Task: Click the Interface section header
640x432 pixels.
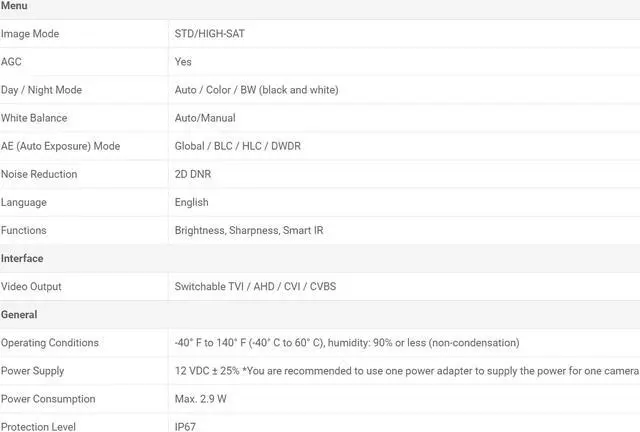Action: pos(22,258)
